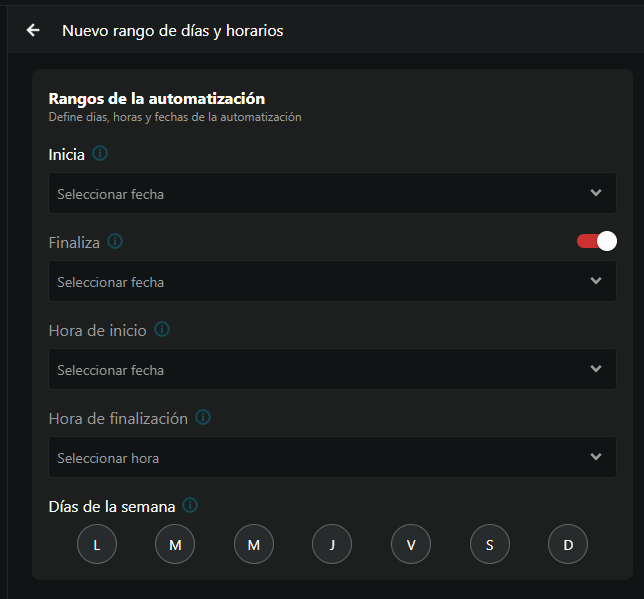Choose Thursday (J) day button
Image resolution: width=644 pixels, height=599 pixels.
(332, 545)
